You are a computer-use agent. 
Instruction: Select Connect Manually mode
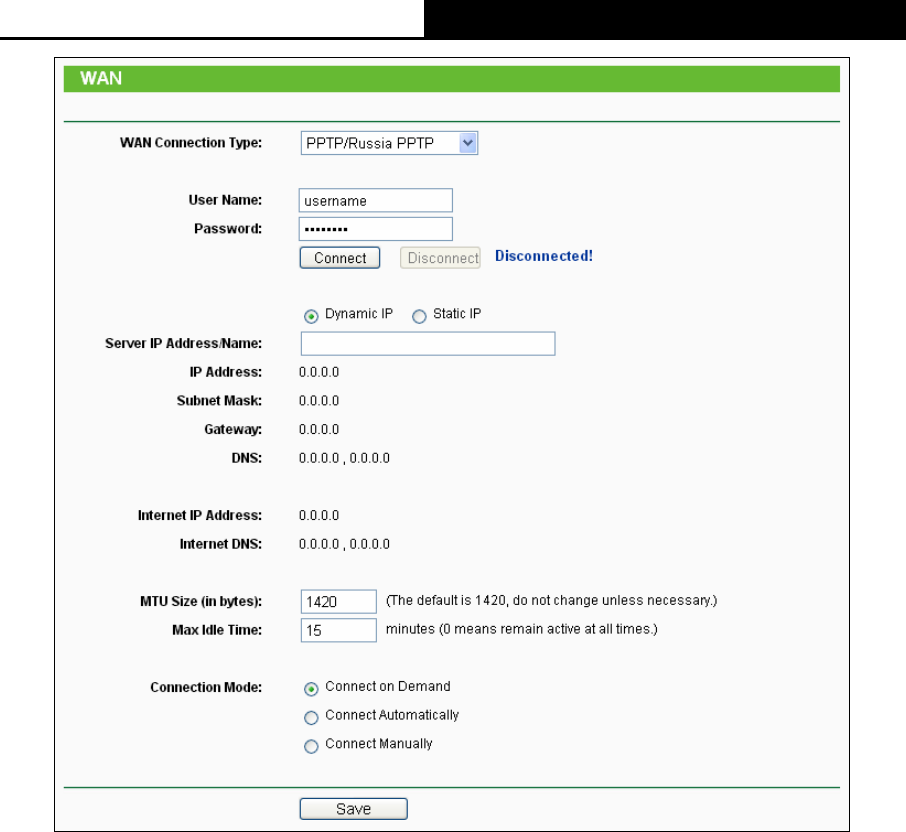coord(311,746)
